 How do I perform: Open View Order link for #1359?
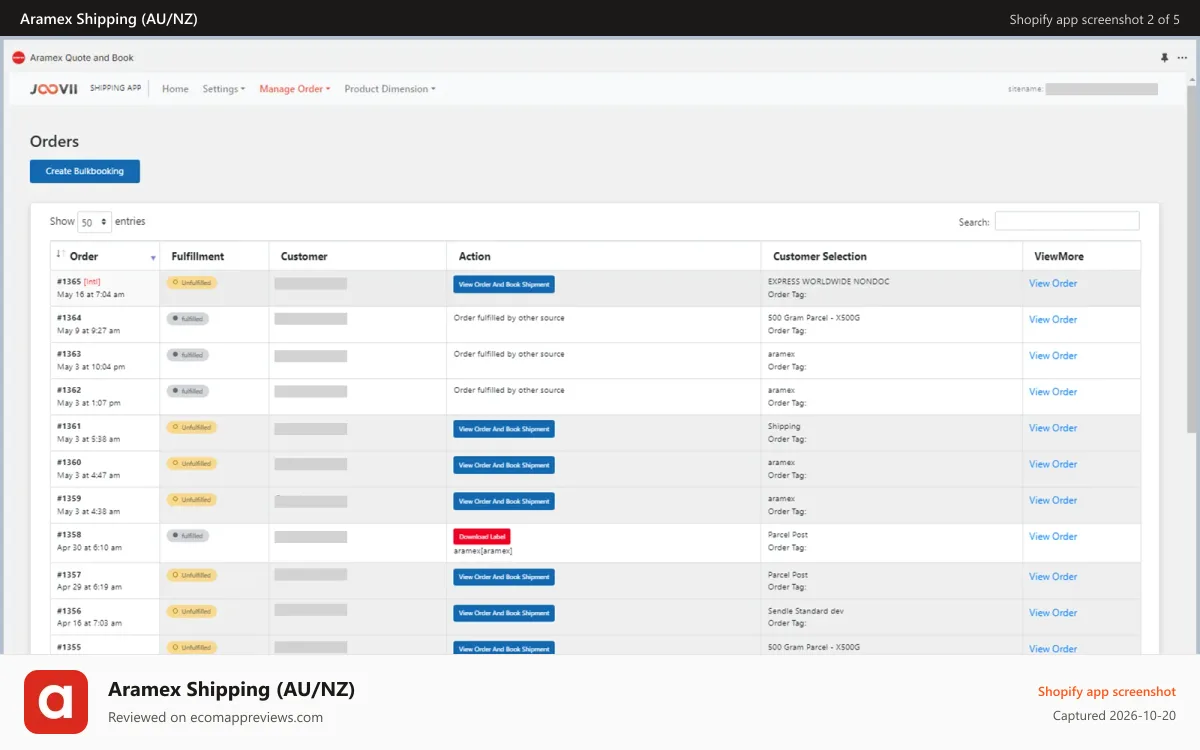tap(1053, 500)
